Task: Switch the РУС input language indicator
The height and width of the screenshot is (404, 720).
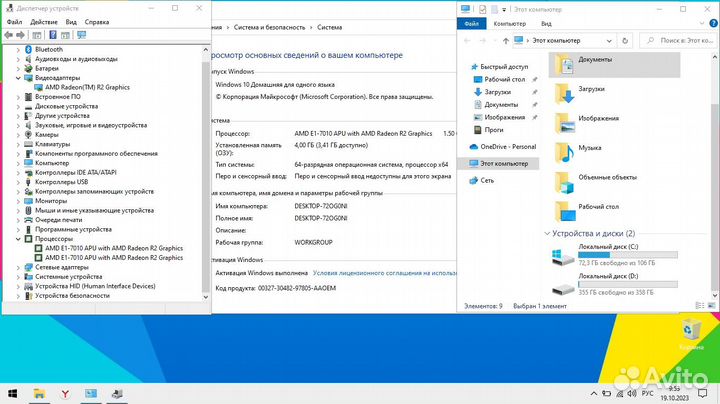Action: coord(647,393)
